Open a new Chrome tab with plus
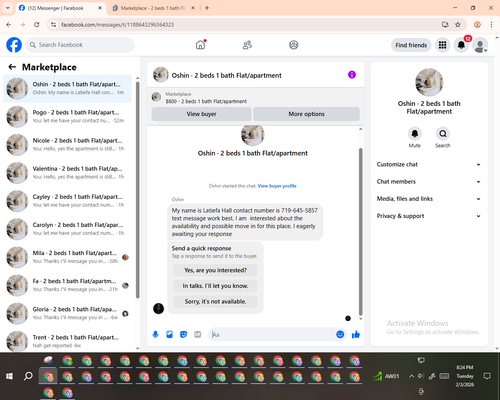Image resolution: width=500 pixels, height=400 pixels. [x=207, y=8]
